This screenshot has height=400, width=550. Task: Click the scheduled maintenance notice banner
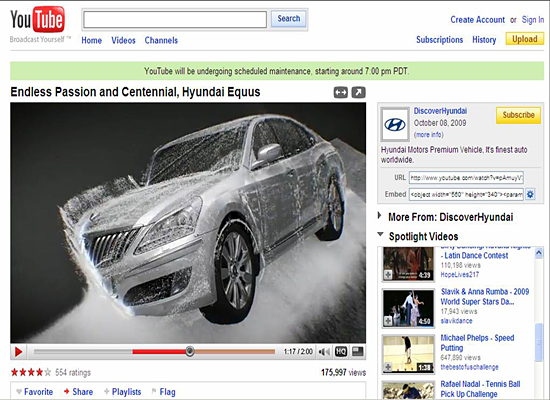(277, 71)
